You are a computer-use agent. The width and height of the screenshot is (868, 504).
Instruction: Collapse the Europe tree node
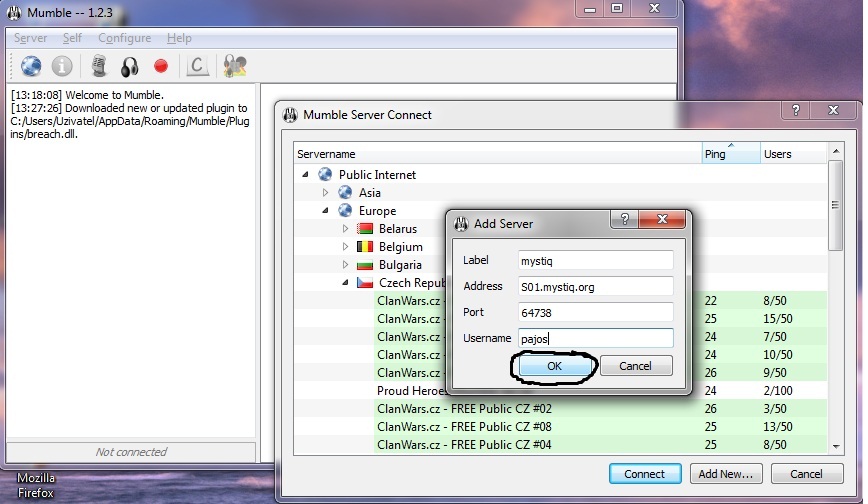325,210
